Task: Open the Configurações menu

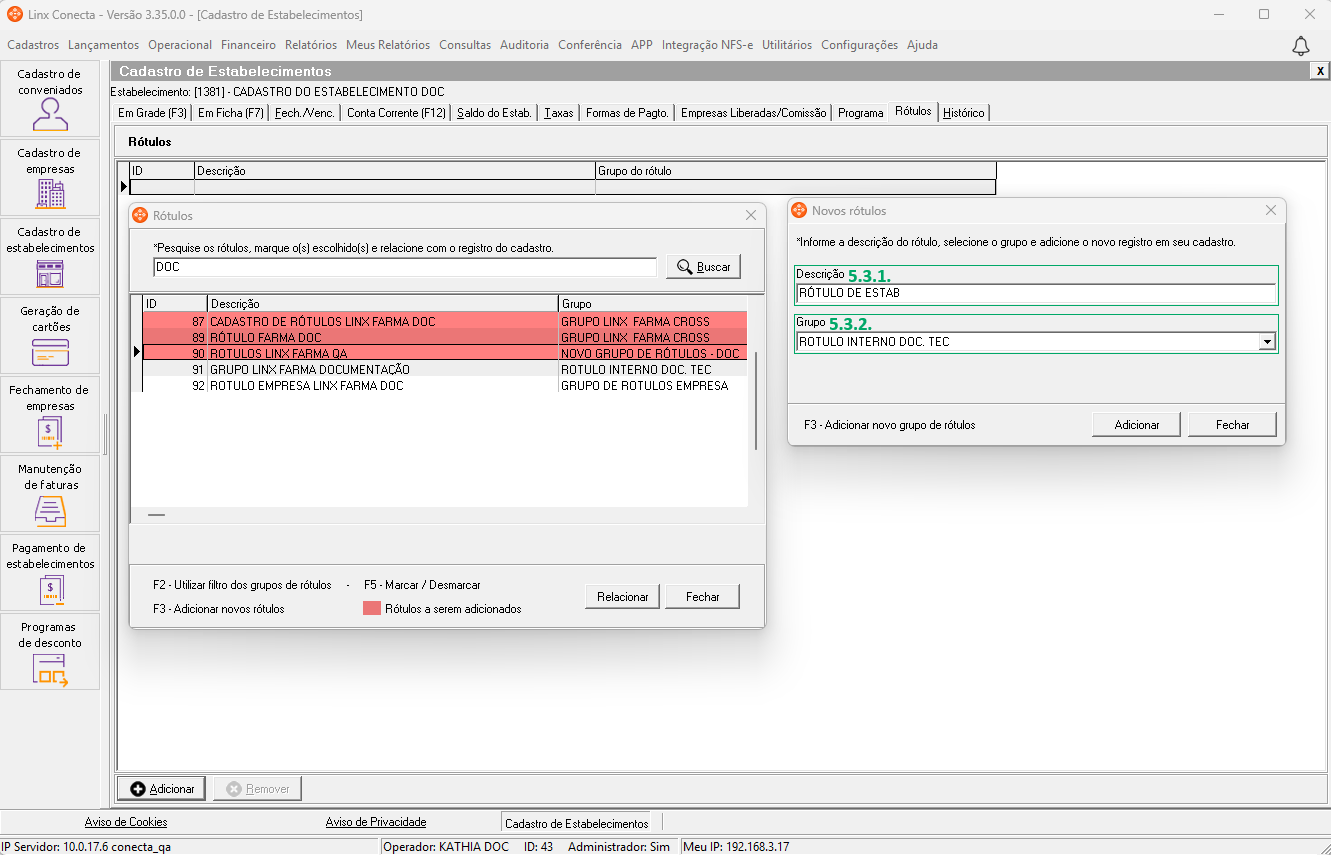Action: (860, 45)
